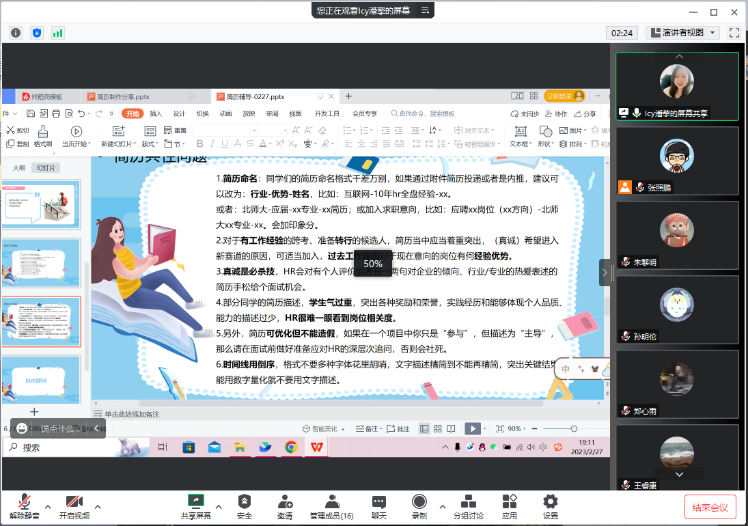Screen dimensions: 748x526
Task: Open 共享屏幕 screen sharing
Action: pyautogui.click(x=195, y=503)
